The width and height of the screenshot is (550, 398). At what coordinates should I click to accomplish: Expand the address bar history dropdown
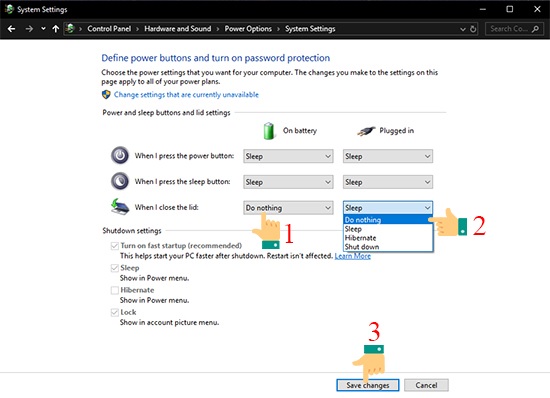pos(463,29)
